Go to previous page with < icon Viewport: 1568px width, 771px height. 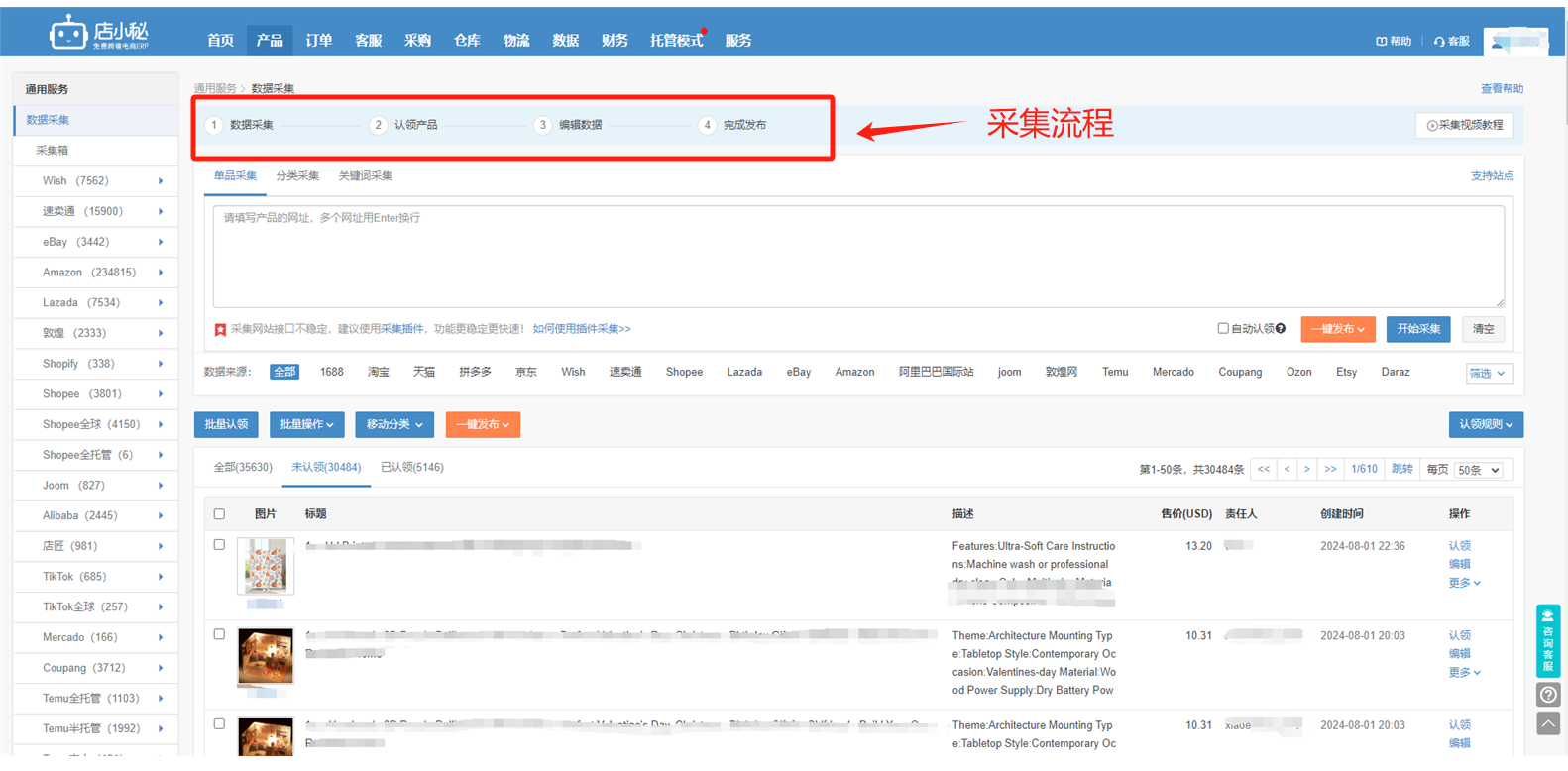pyautogui.click(x=1288, y=469)
